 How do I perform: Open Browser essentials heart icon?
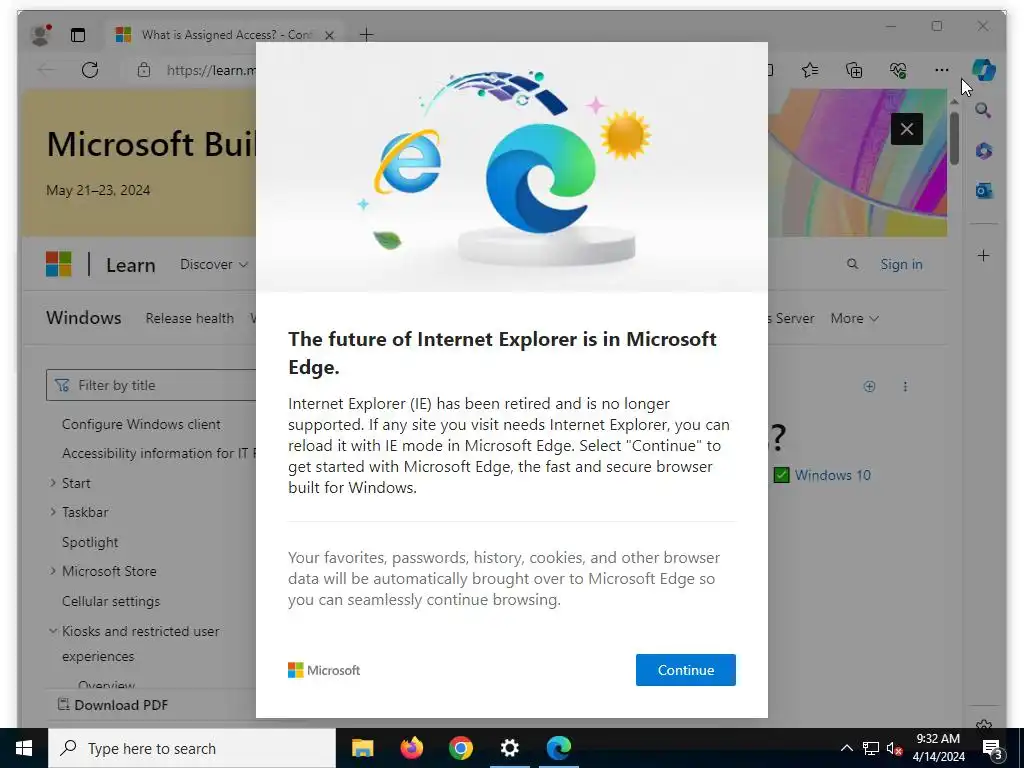tap(898, 70)
